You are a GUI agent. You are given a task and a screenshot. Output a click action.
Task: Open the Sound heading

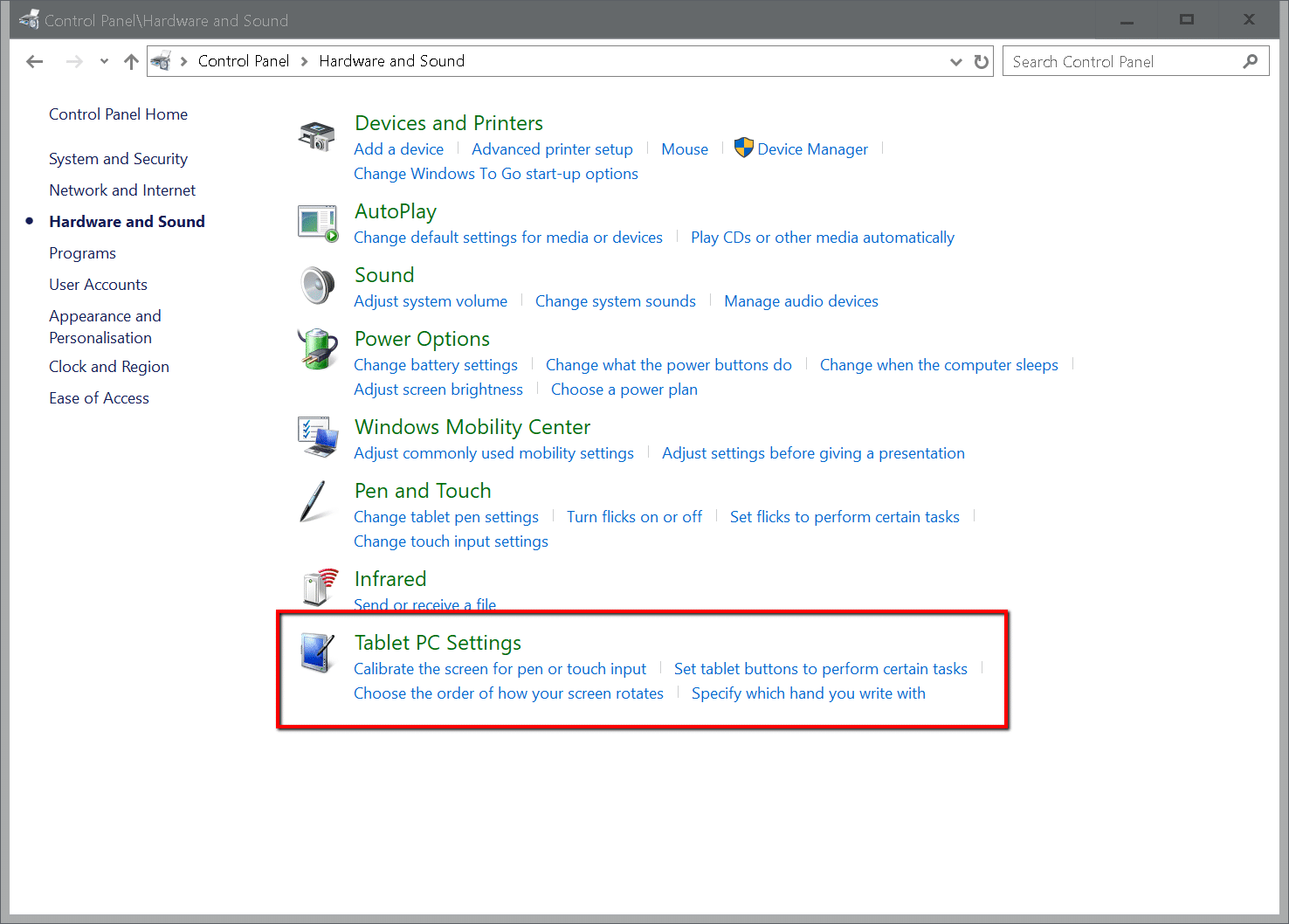coord(384,275)
